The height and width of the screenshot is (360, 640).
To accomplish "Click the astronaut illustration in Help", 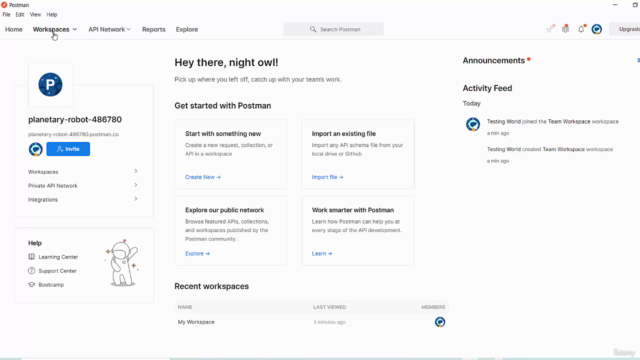I will coord(122,263).
